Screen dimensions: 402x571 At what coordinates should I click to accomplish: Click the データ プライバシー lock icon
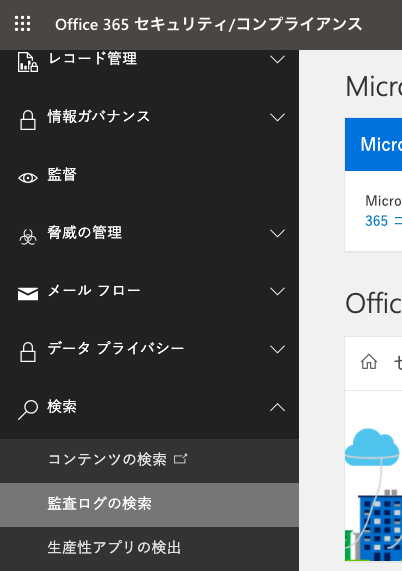point(28,352)
